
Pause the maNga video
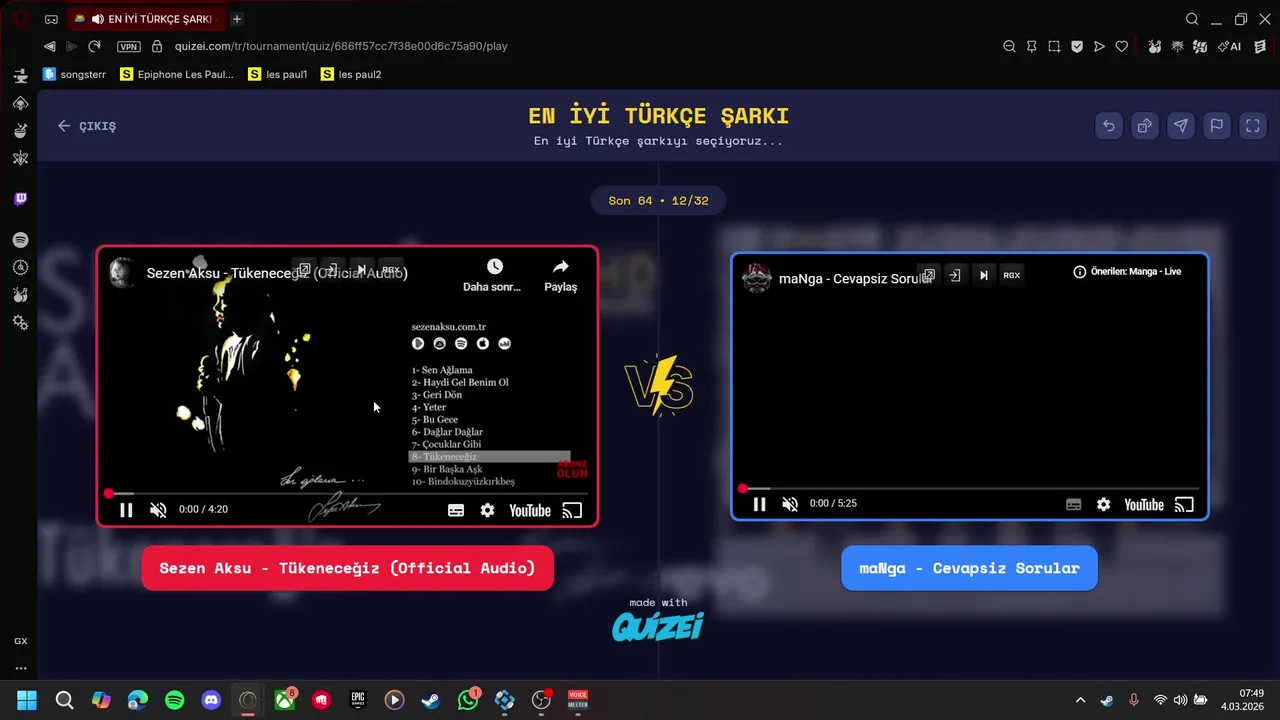tap(759, 504)
